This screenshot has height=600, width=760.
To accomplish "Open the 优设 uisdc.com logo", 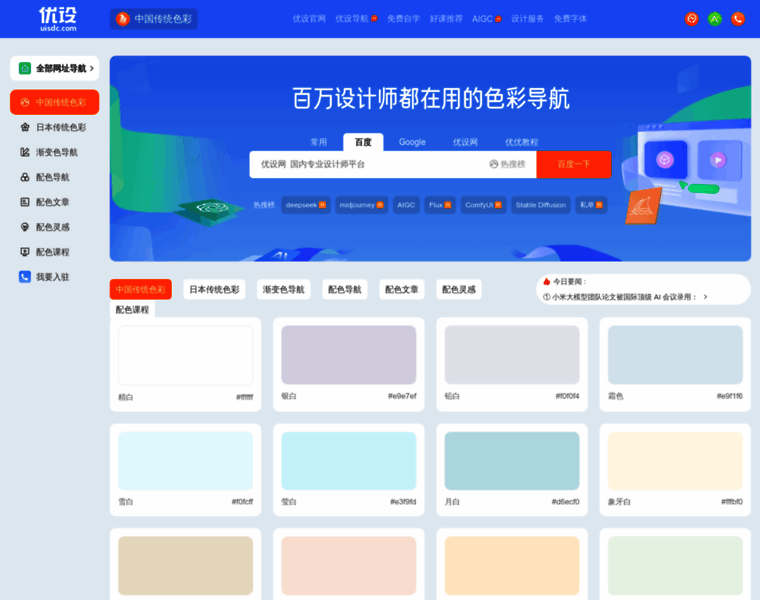I will point(58,19).
